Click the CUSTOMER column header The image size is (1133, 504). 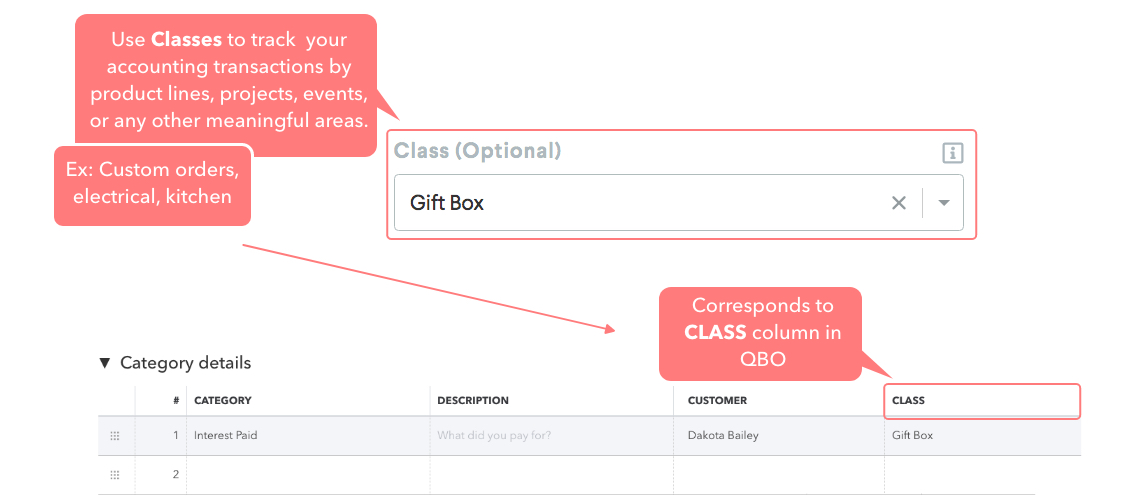tap(717, 401)
